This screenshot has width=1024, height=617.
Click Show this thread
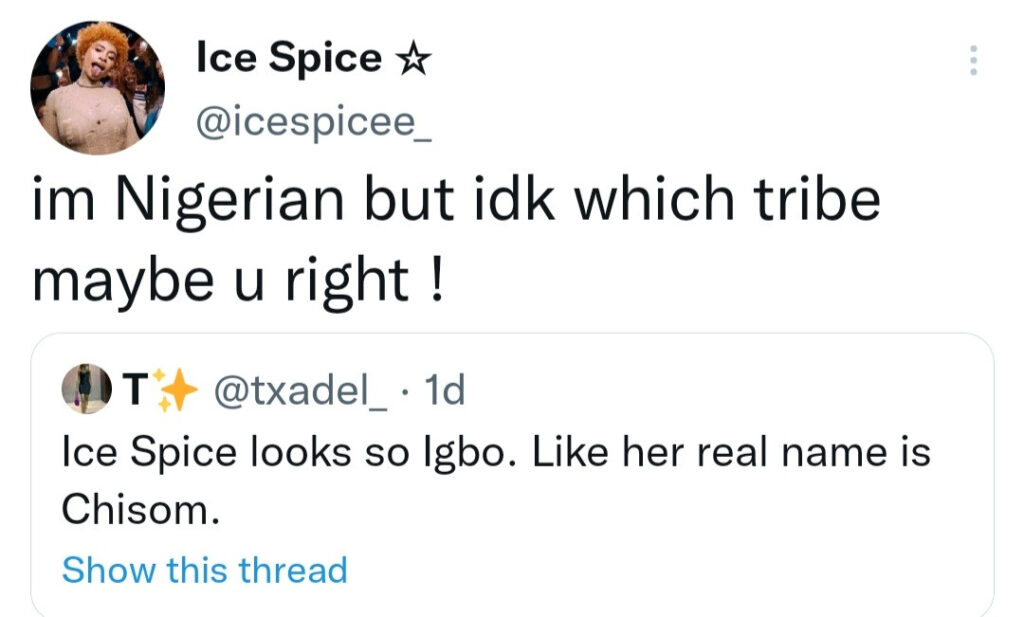tap(204, 569)
